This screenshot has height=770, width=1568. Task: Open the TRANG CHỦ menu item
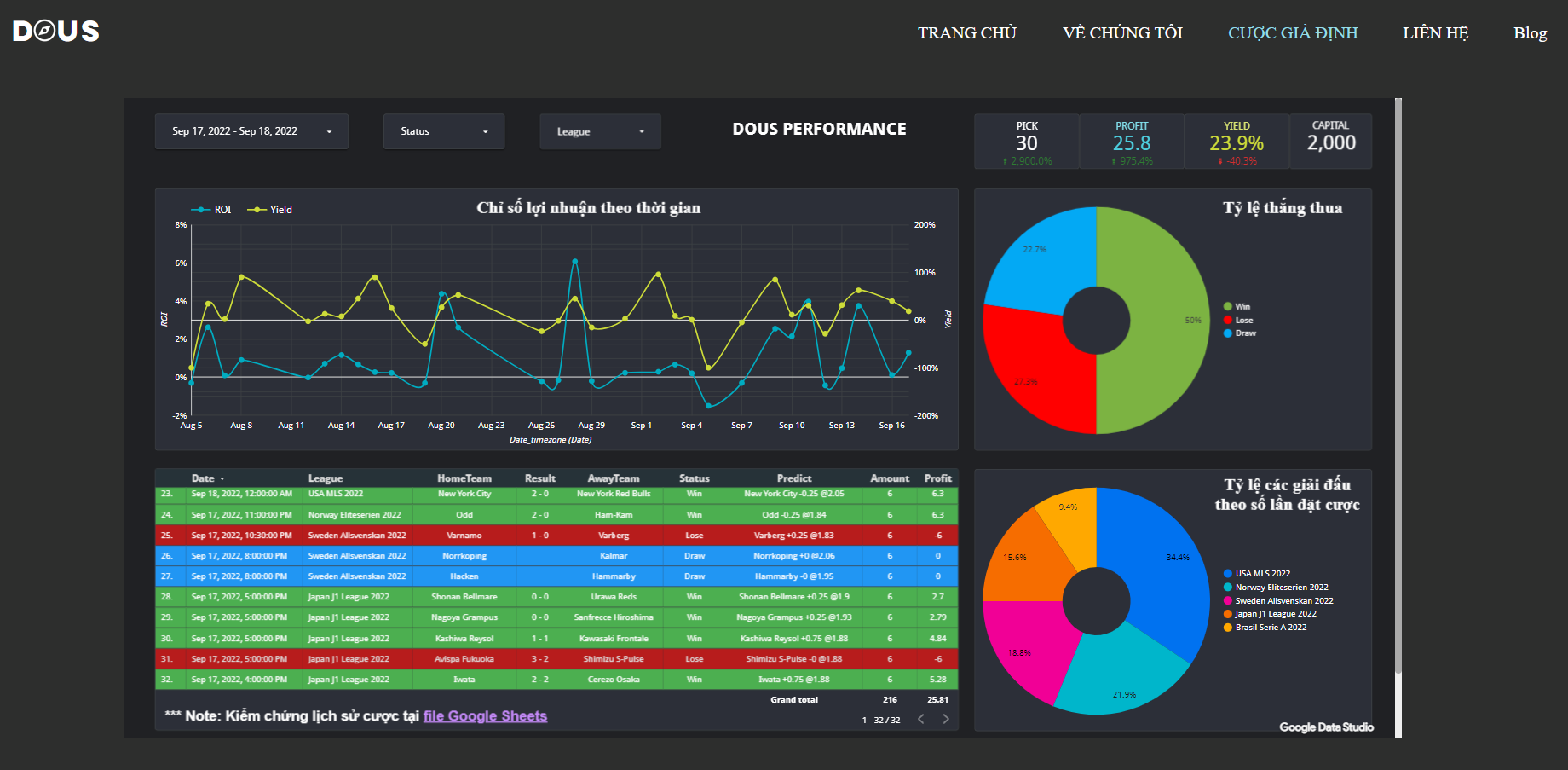click(x=967, y=32)
